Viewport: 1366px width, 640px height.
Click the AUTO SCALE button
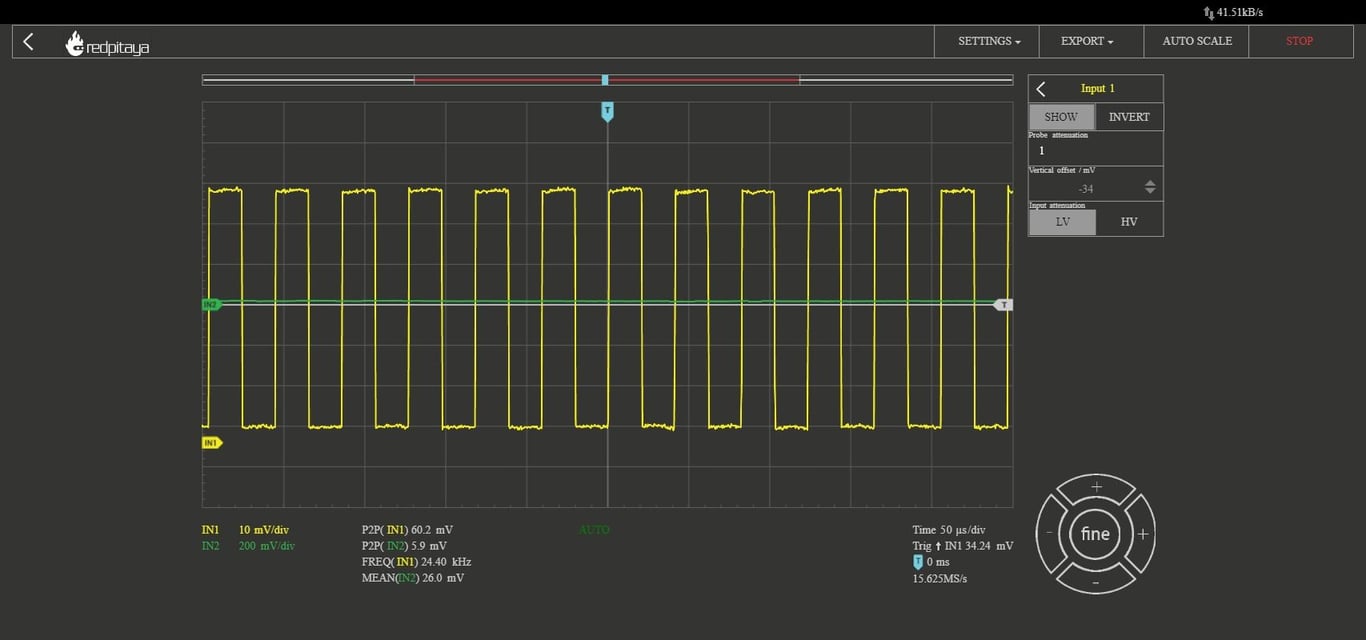[x=1197, y=41]
